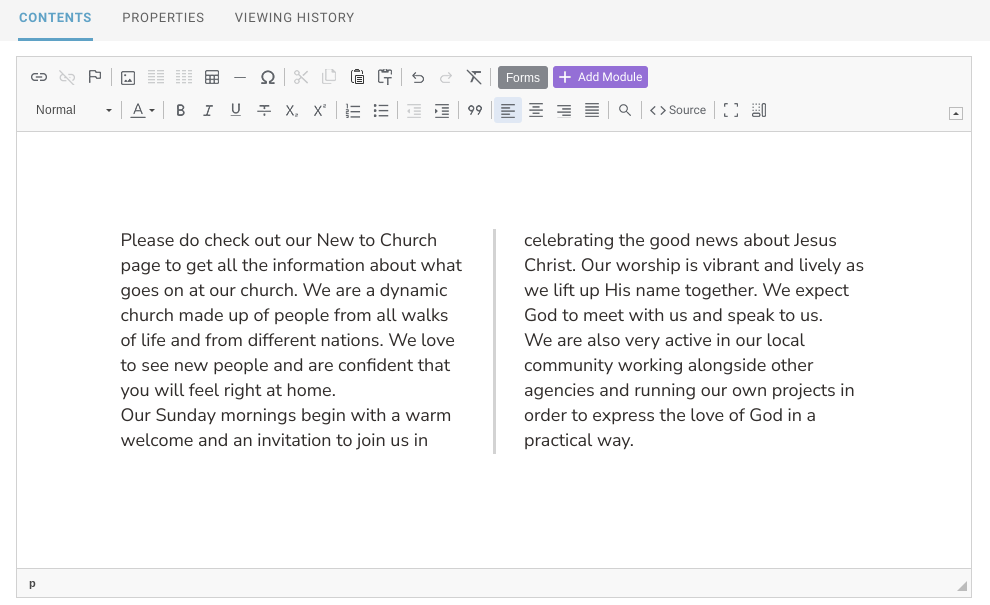Toggle italic text formatting
The height and width of the screenshot is (605, 990).
208,110
